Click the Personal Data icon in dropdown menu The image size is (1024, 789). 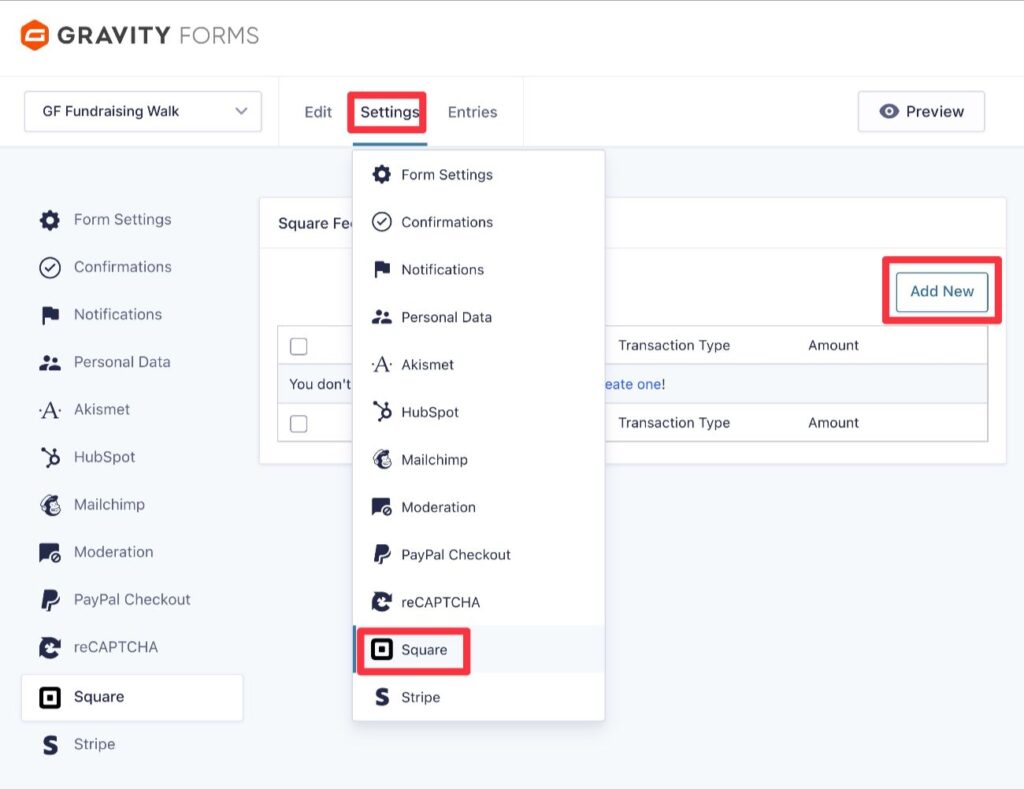point(381,317)
